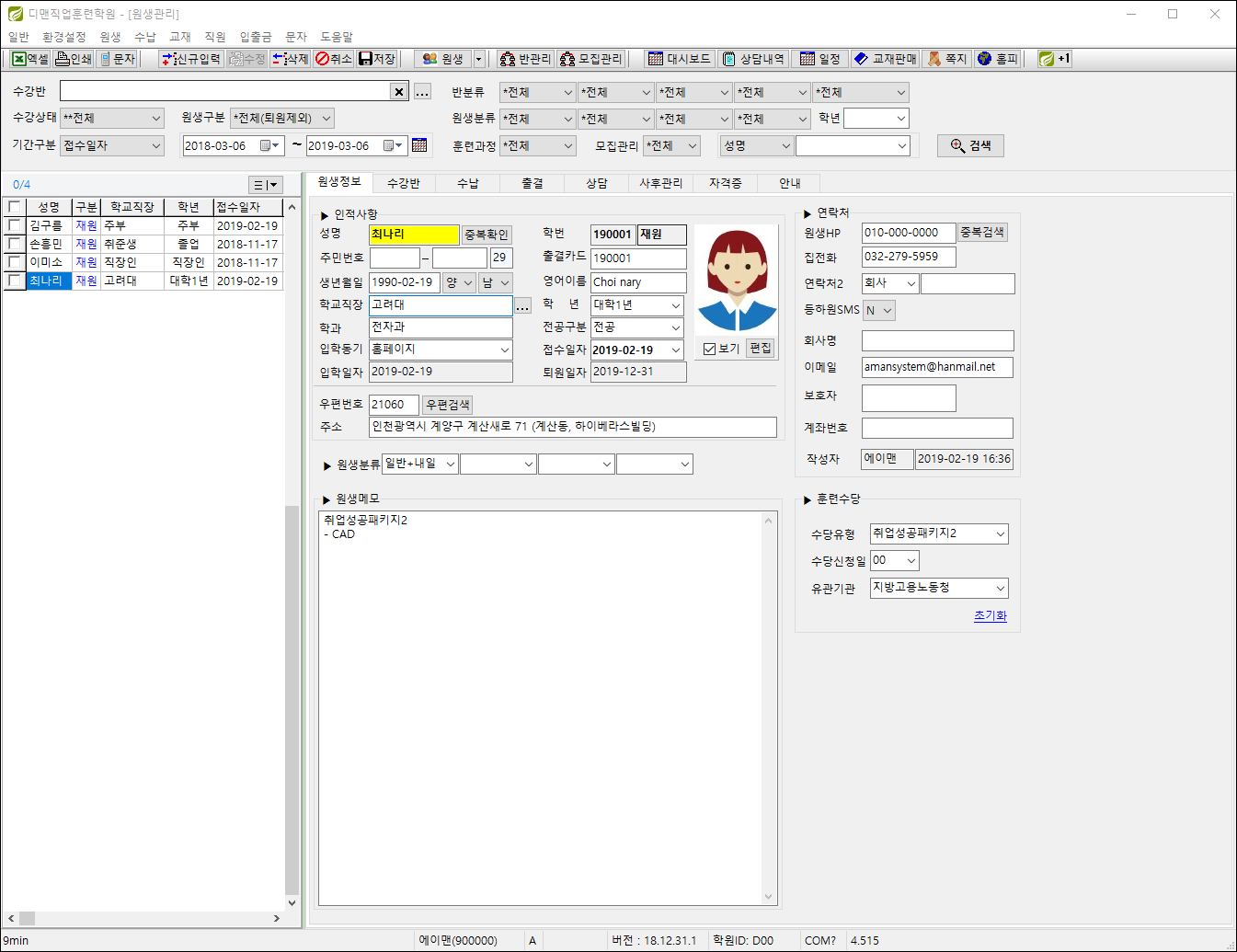
Task: Click the 편집 photo button
Action: pyautogui.click(x=761, y=349)
